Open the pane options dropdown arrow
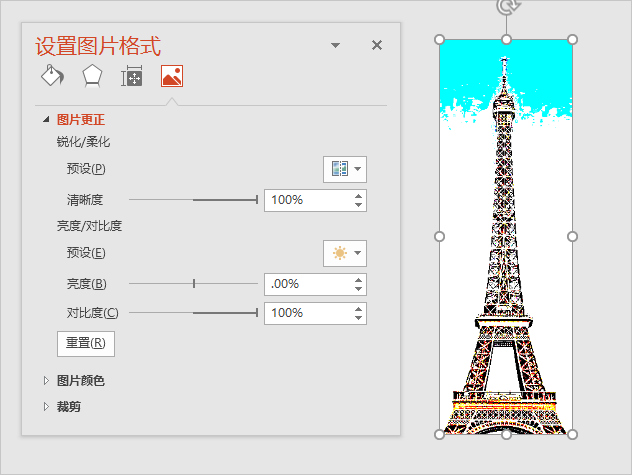The width and height of the screenshot is (632, 475). click(x=335, y=45)
